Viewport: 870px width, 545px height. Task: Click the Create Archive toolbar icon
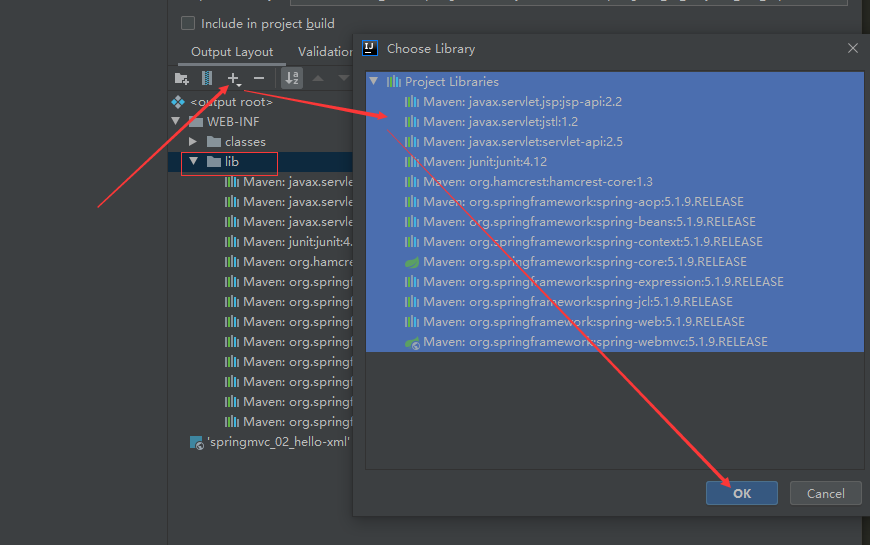coord(207,78)
